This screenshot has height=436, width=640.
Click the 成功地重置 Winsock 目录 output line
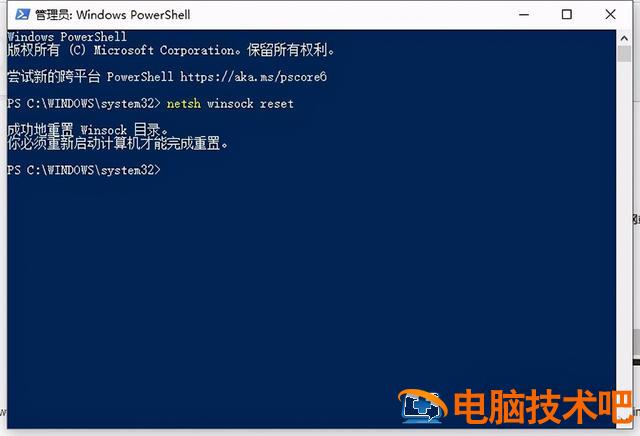click(88, 130)
